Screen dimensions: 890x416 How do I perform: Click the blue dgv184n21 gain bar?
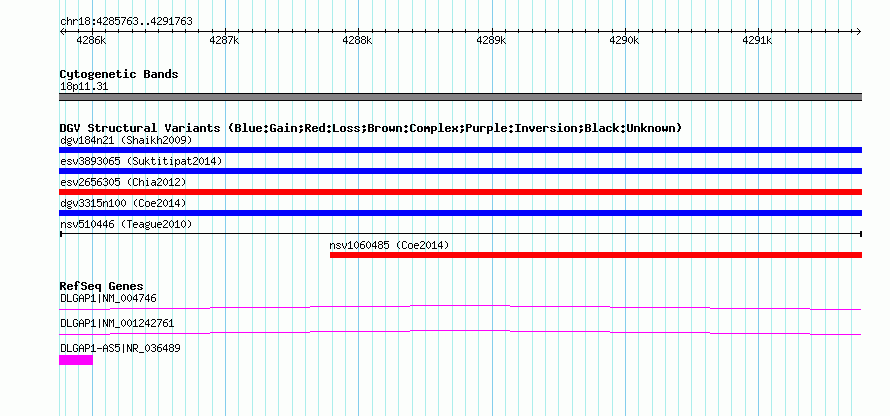460,150
